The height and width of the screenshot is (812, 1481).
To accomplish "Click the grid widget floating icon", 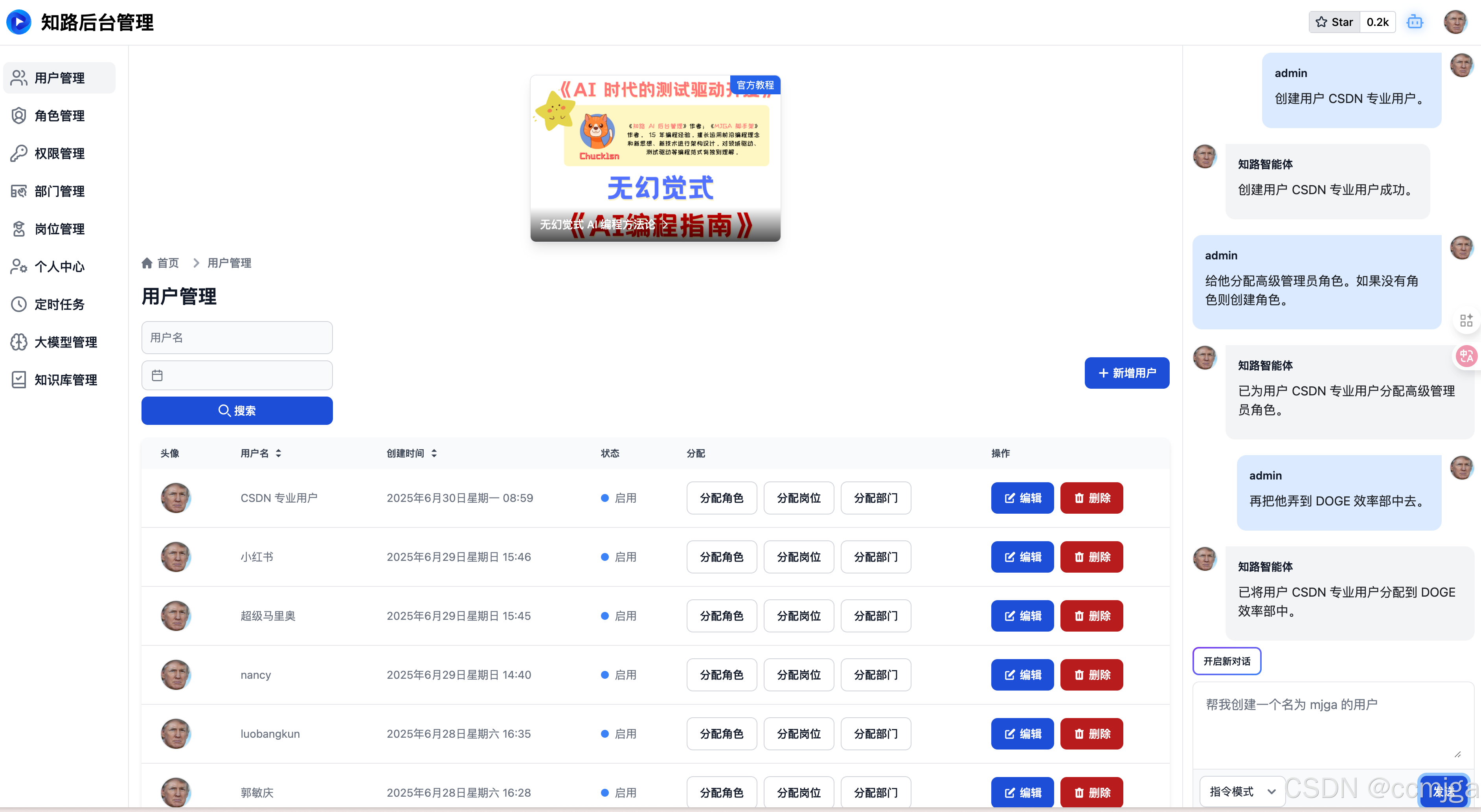I will [1466, 320].
